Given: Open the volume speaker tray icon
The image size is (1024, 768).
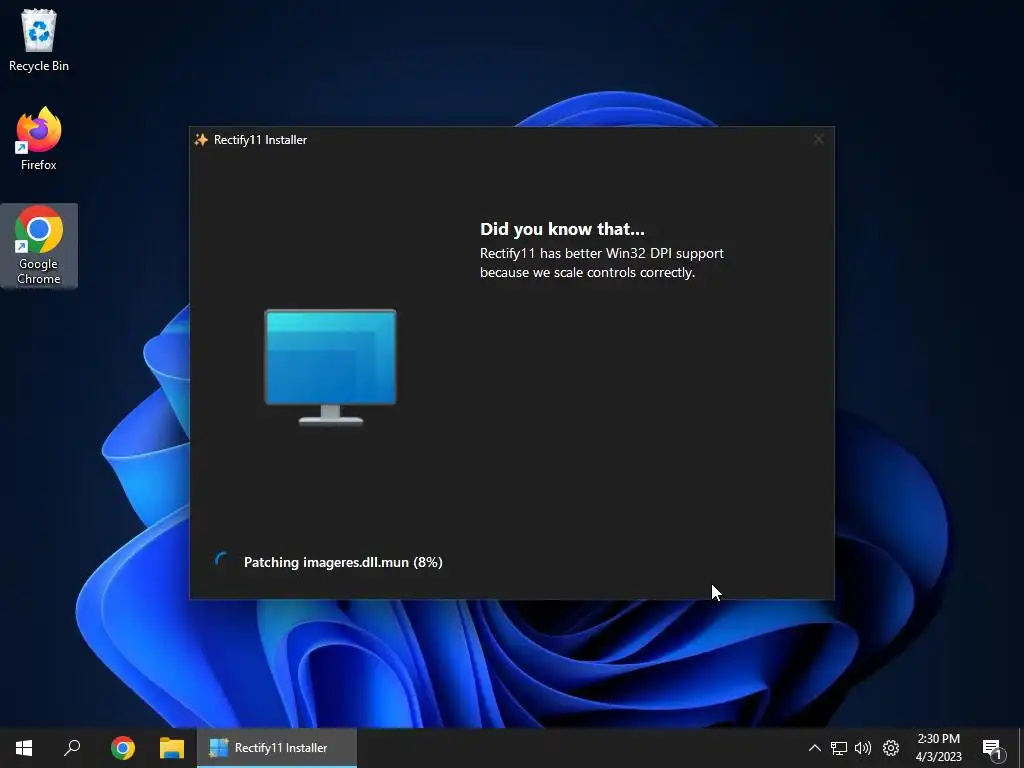Looking at the screenshot, I should [x=863, y=748].
